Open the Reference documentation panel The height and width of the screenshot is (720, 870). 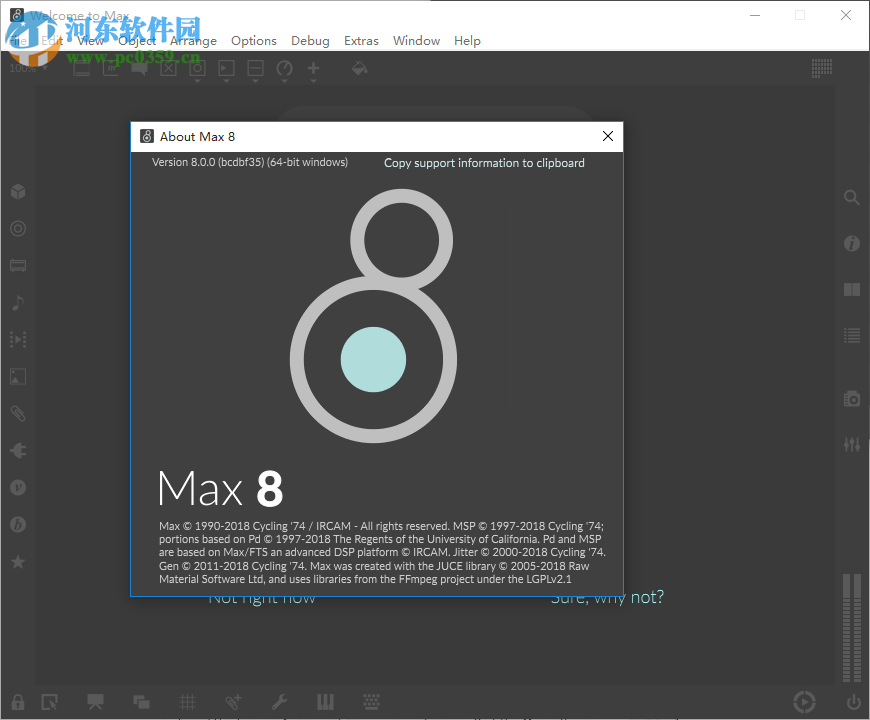851,290
